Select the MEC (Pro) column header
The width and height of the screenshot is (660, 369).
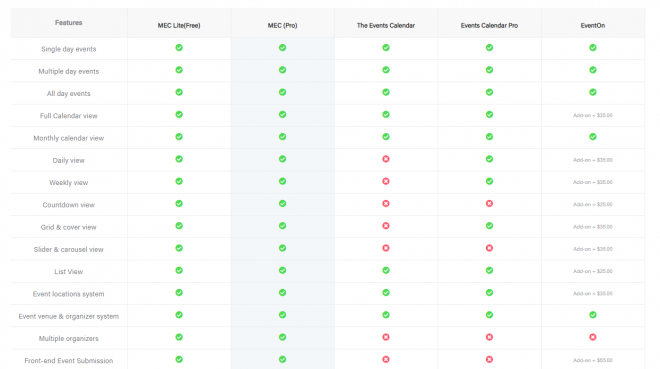(282, 26)
